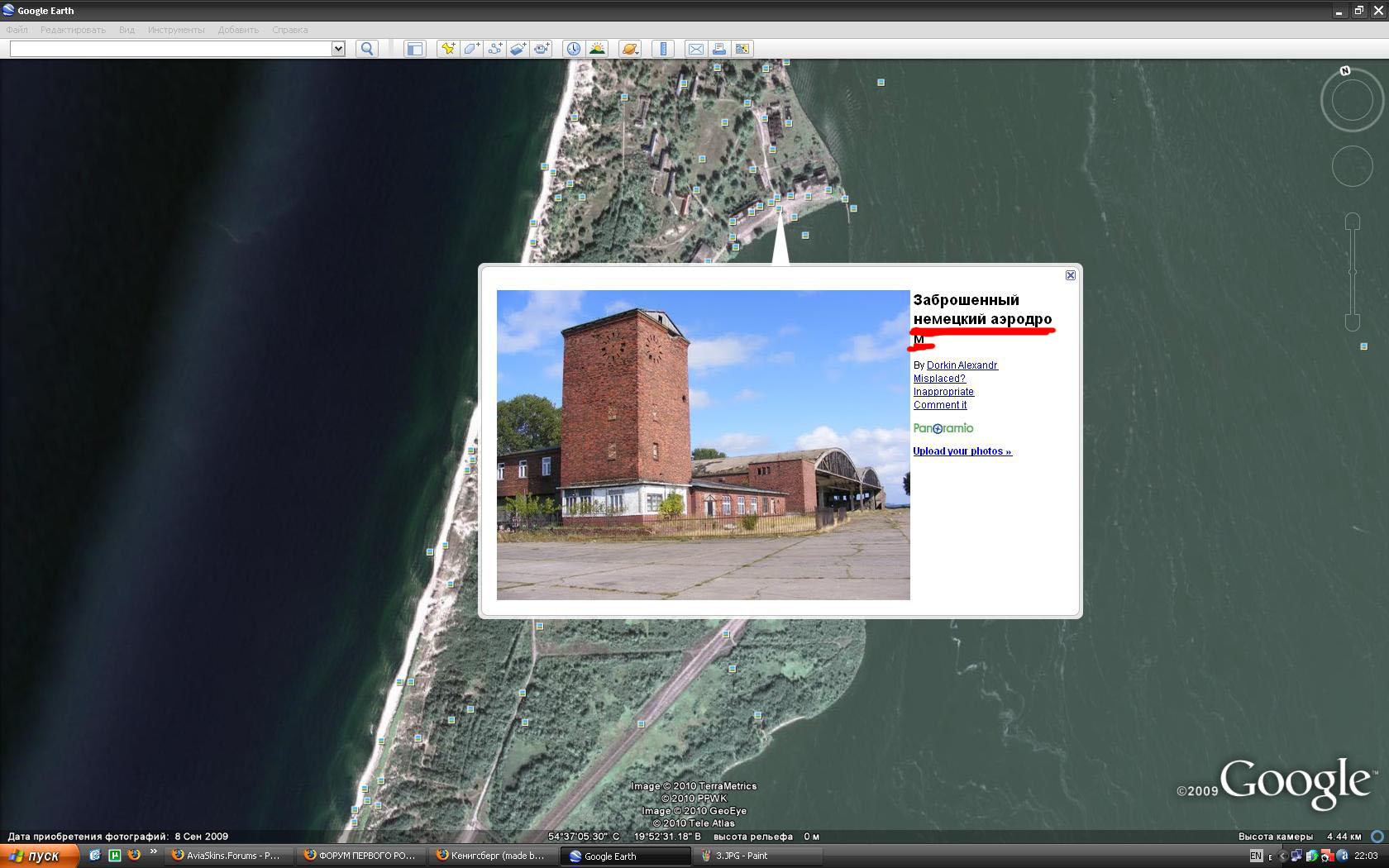This screenshot has height=868, width=1389.
Task: Click the search magnifier button
Action: (367, 49)
